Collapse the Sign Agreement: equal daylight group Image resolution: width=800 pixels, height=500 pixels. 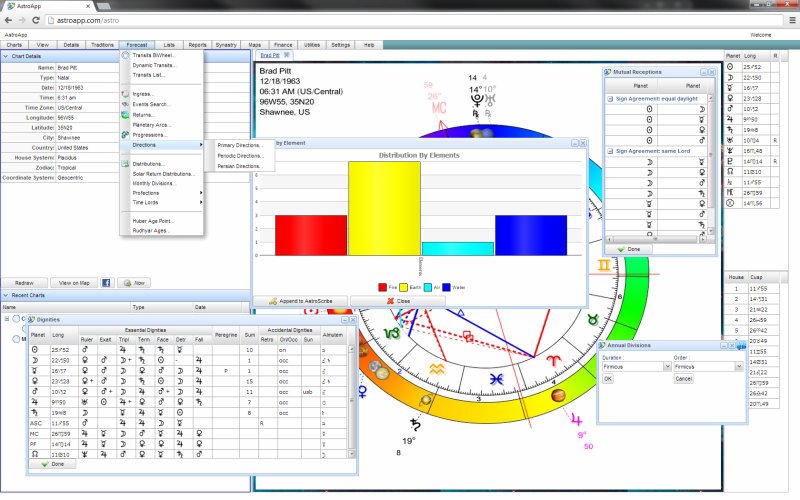coord(609,99)
